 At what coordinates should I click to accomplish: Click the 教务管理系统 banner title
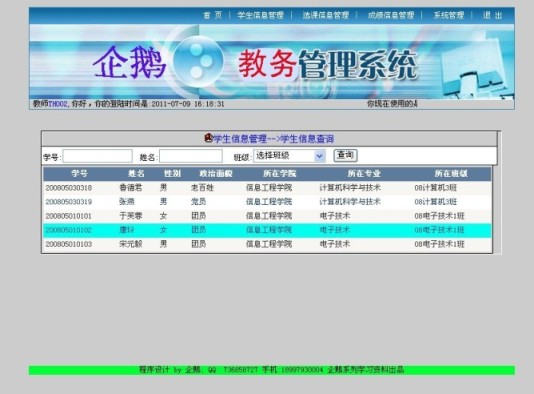(x=328, y=65)
